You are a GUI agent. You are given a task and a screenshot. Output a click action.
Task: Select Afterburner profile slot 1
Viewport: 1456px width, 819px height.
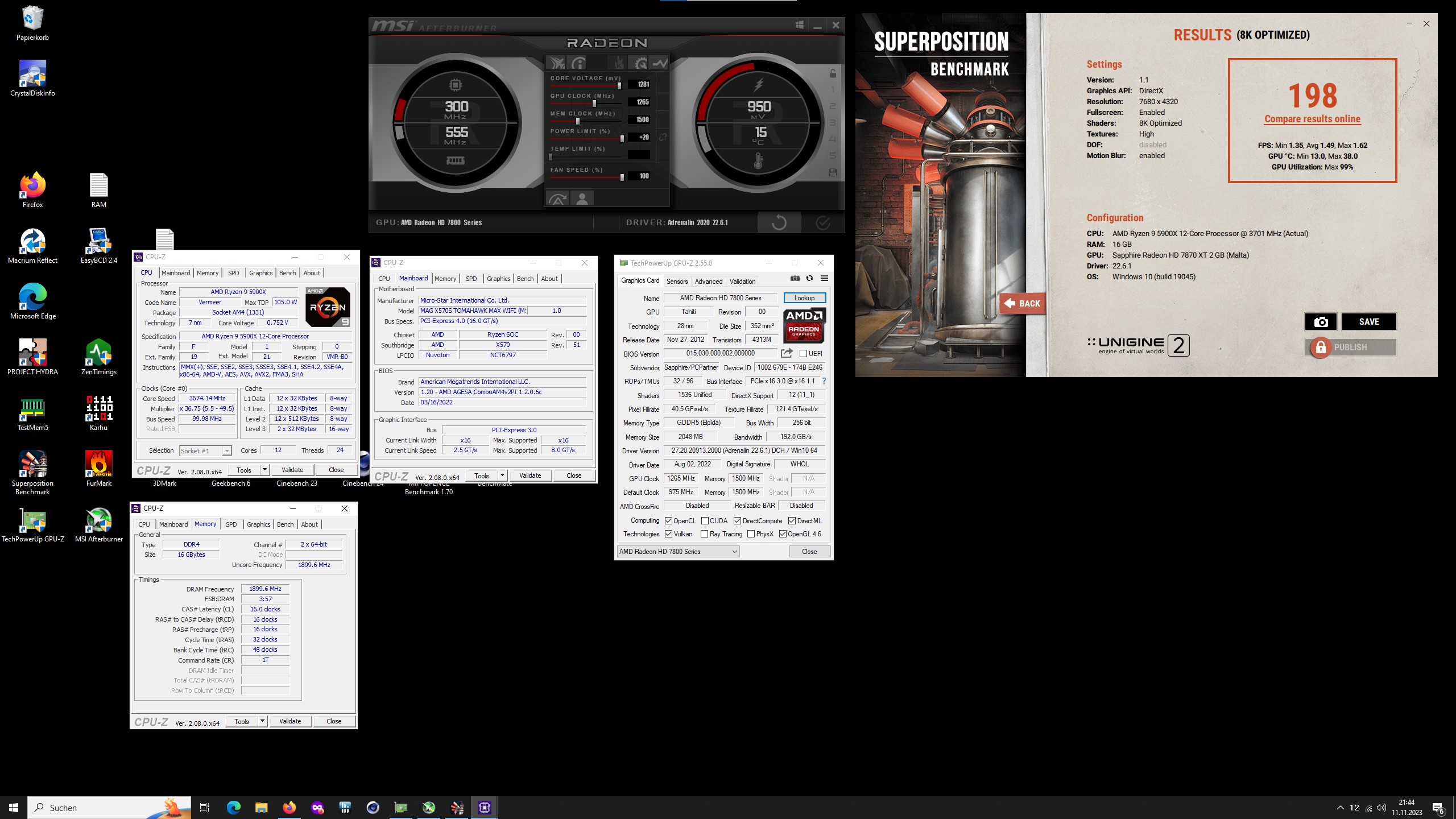tap(833, 90)
